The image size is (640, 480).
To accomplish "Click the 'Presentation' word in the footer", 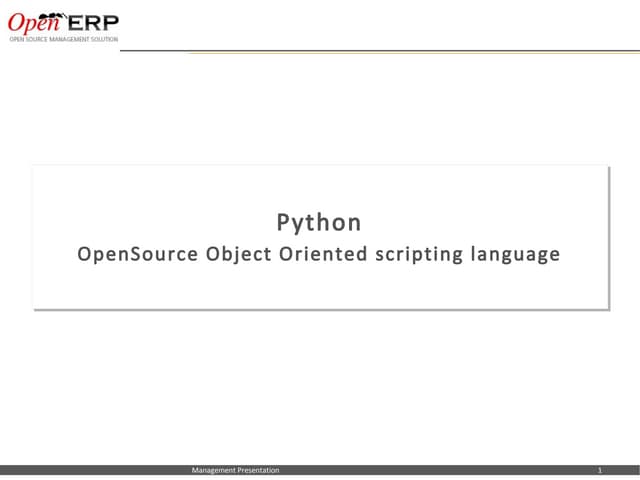I will pyautogui.click(x=259, y=470).
